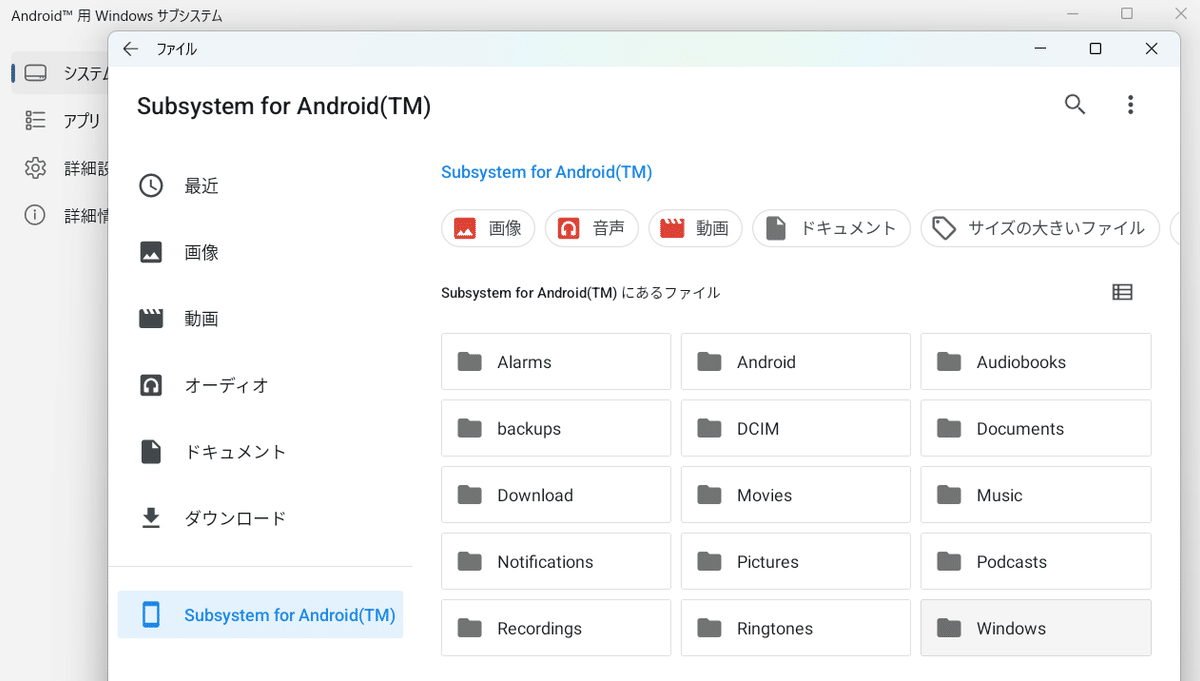Filter by 音声 chip
The image size is (1200, 681).
pyautogui.click(x=592, y=228)
